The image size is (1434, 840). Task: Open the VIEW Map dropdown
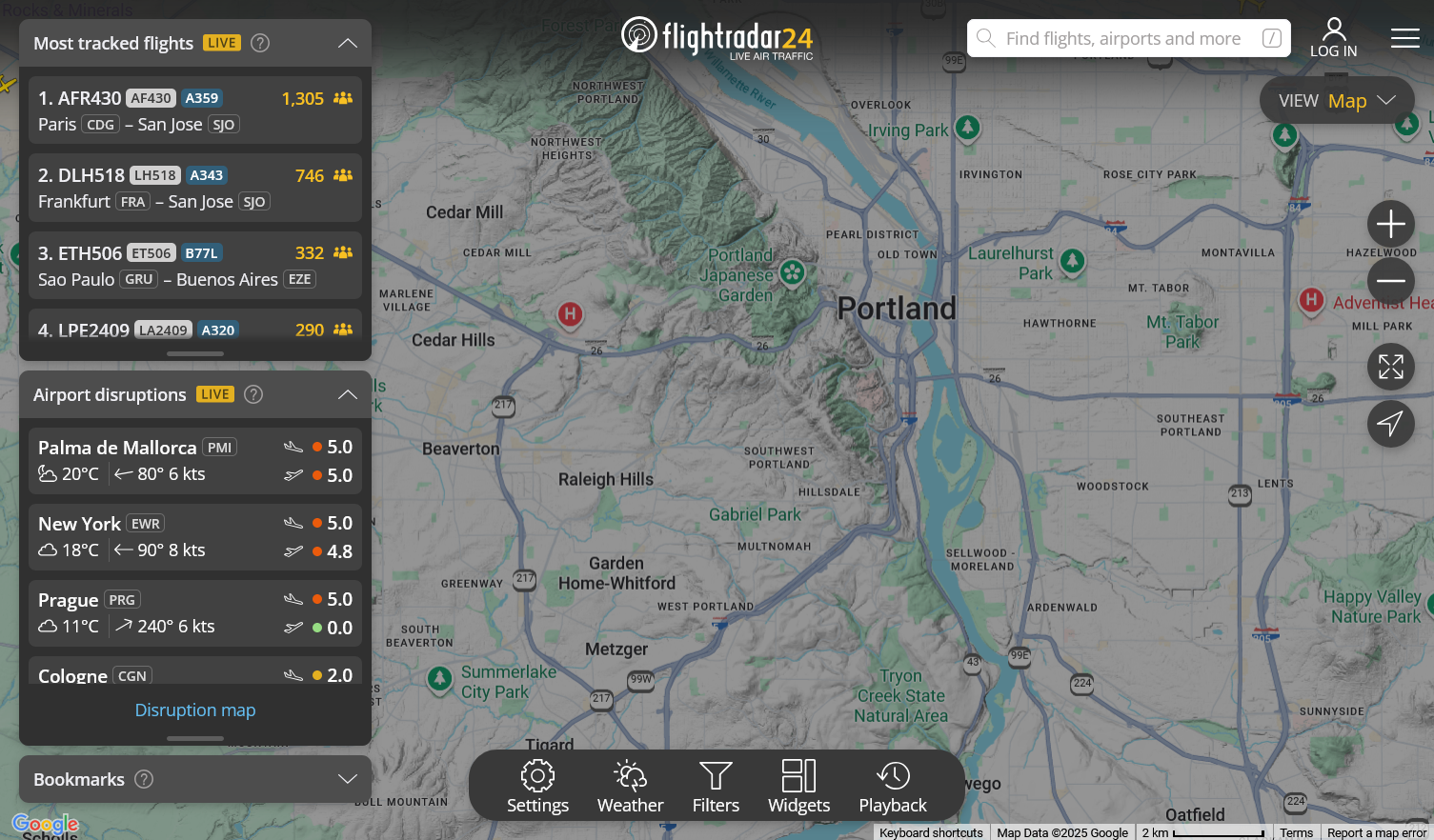pos(1337,100)
